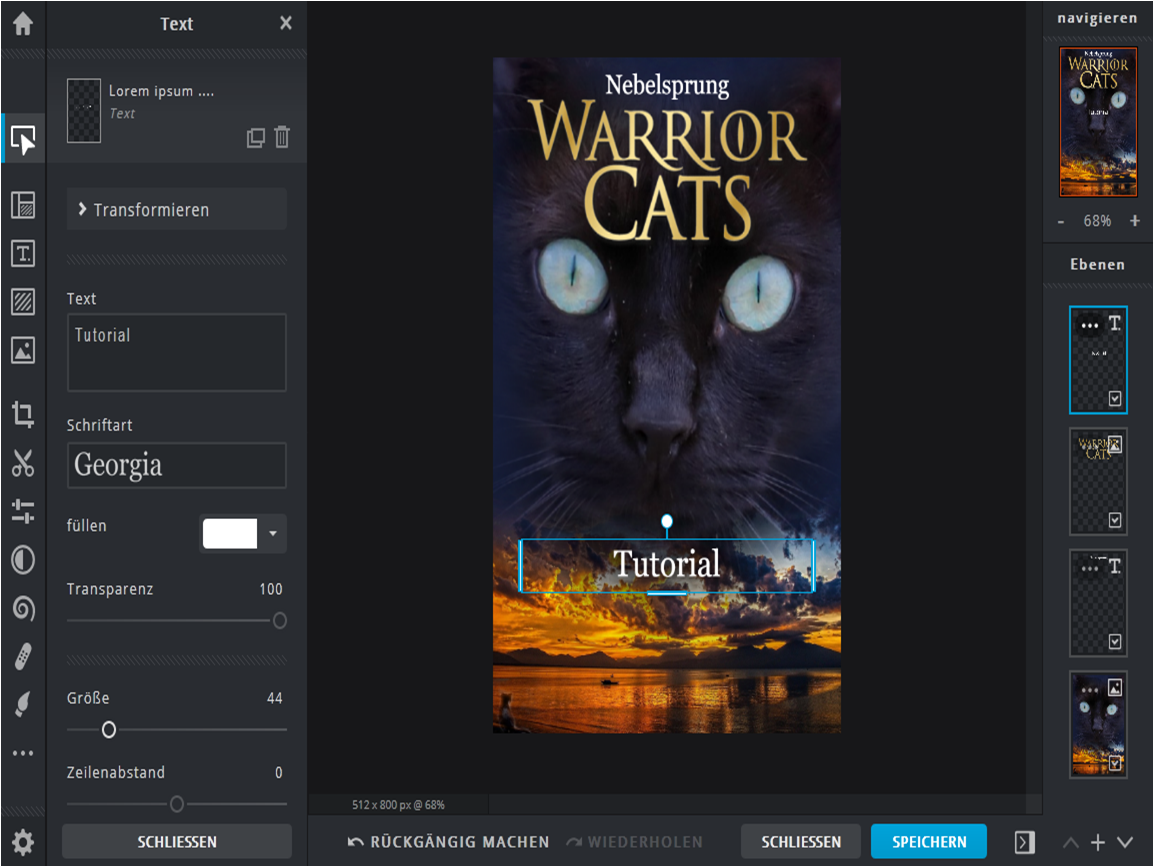Select the spiral Liquify tool
1154x867 pixels.
click(23, 609)
